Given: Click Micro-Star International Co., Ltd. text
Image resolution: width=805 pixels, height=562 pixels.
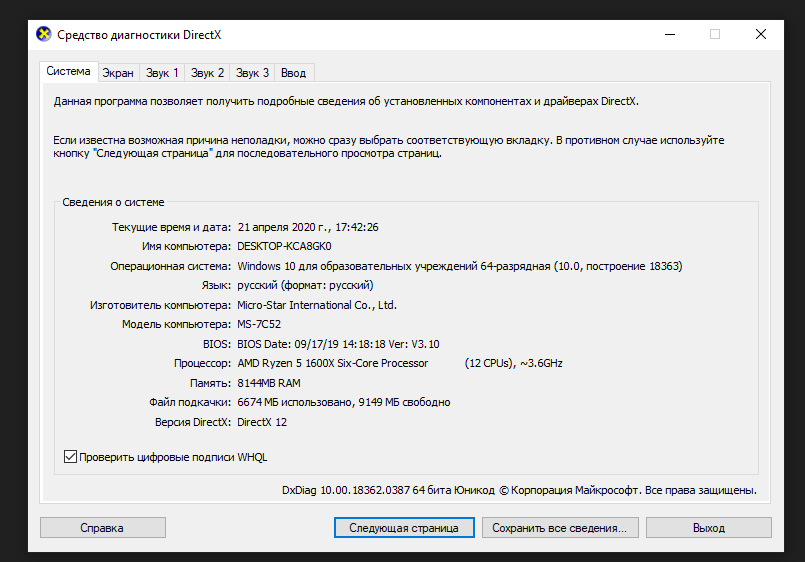Looking at the screenshot, I should 317,305.
